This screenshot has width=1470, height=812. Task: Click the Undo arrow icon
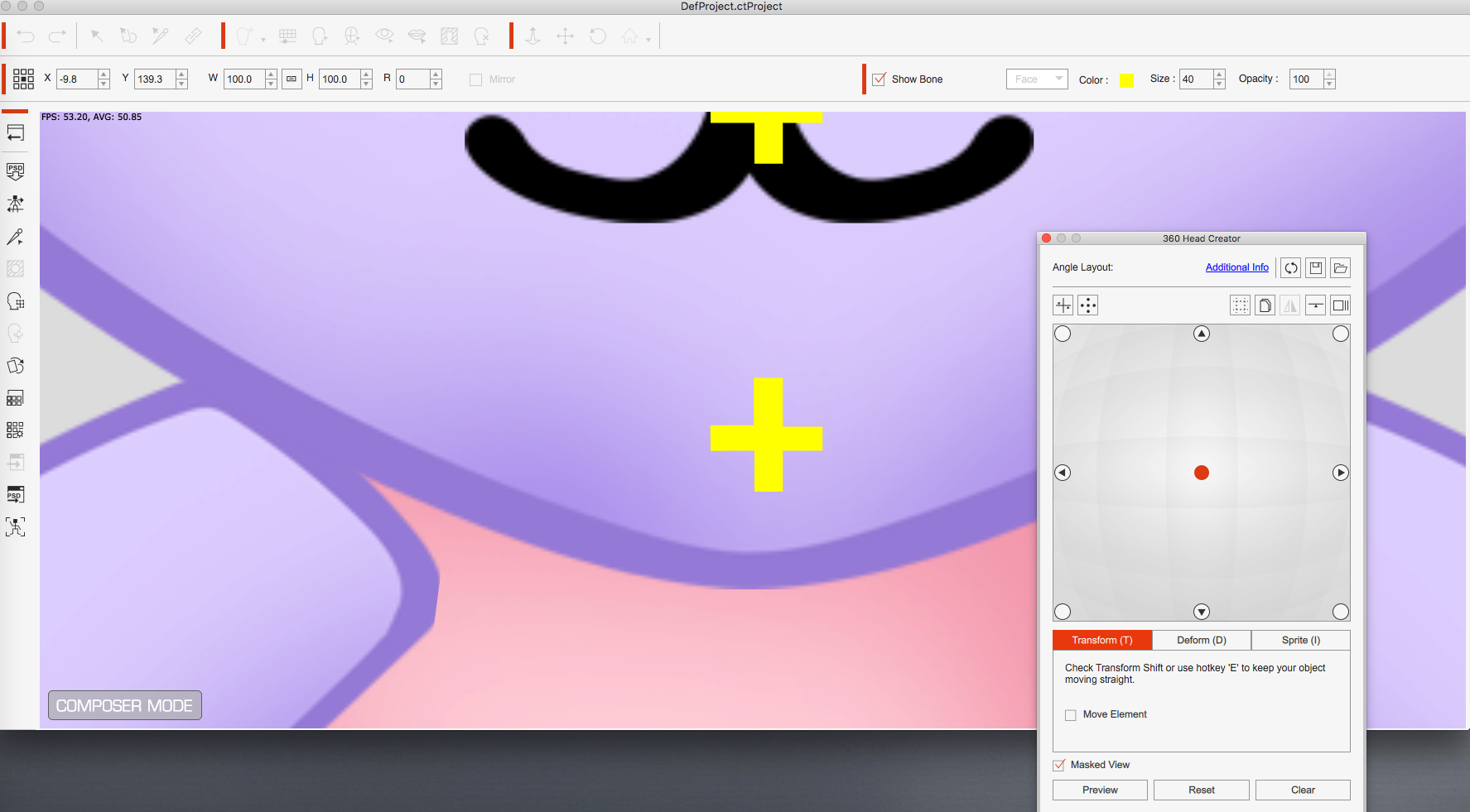[x=26, y=36]
